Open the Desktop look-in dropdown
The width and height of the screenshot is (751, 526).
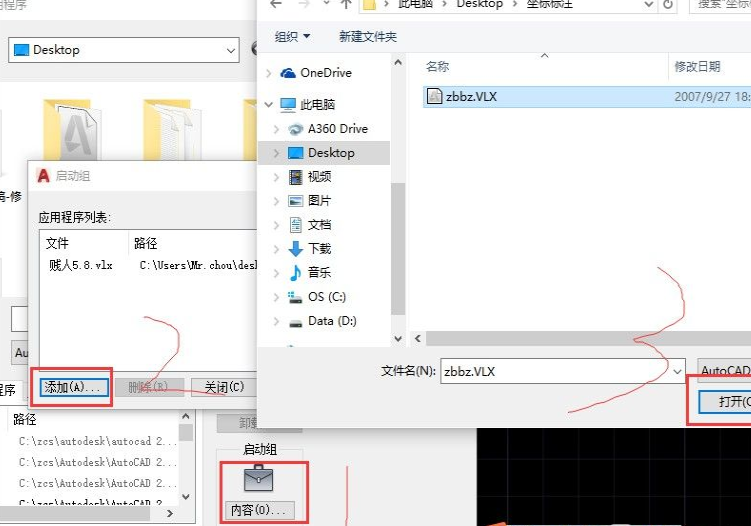point(231,49)
